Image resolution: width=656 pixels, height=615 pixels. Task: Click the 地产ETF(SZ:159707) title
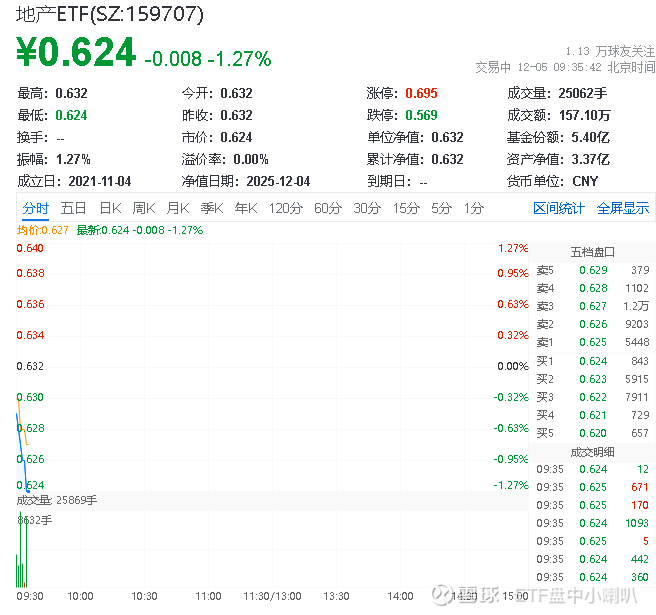pos(111,14)
